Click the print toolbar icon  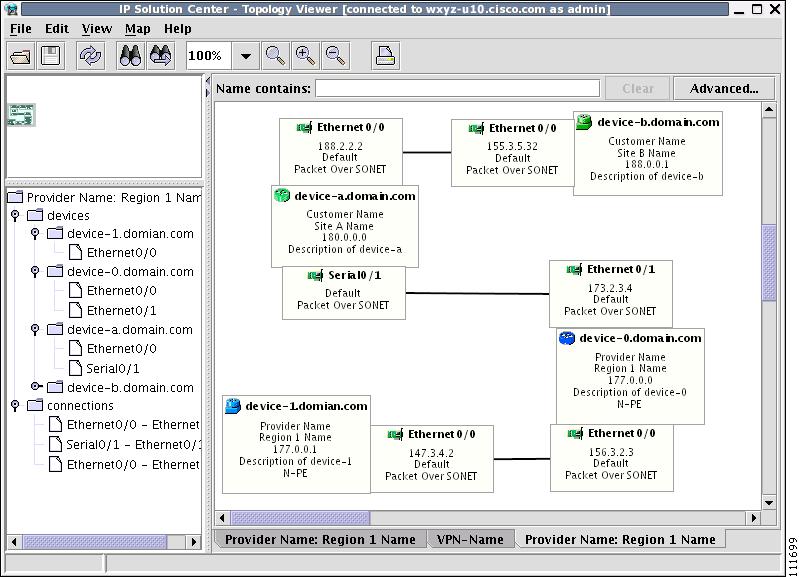385,56
